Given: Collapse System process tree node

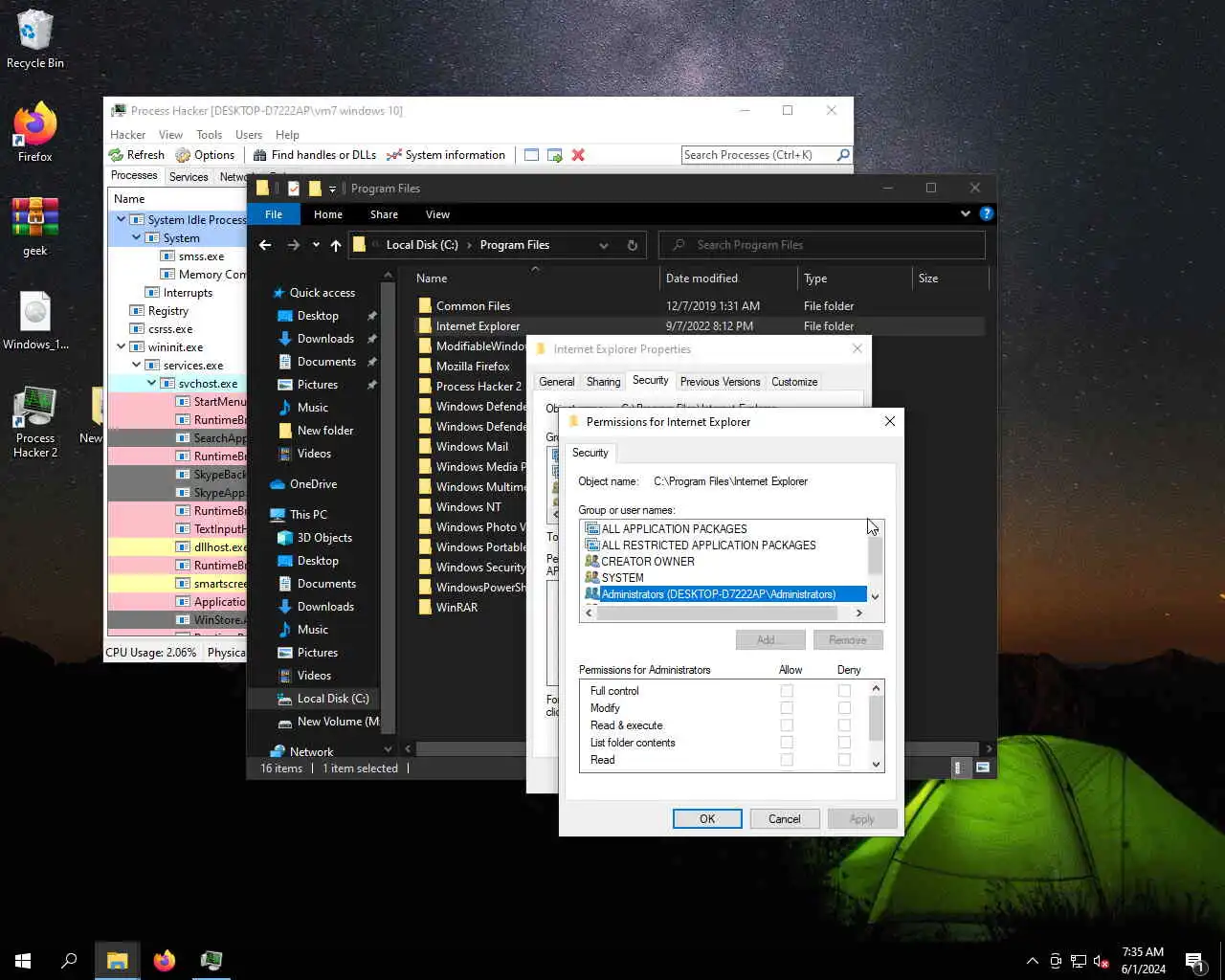Looking at the screenshot, I should [136, 238].
